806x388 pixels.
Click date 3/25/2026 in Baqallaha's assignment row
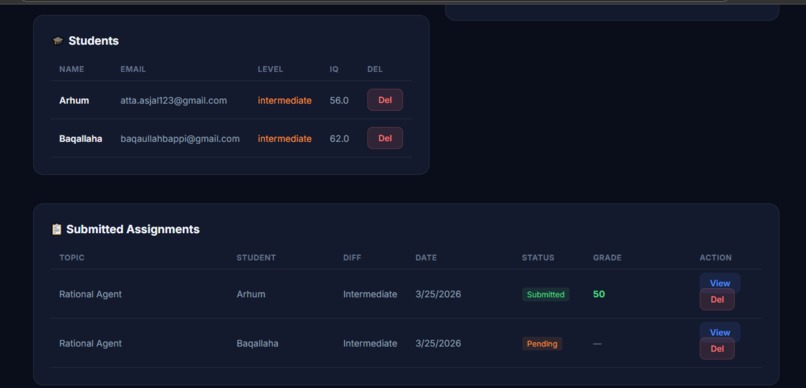tap(438, 343)
